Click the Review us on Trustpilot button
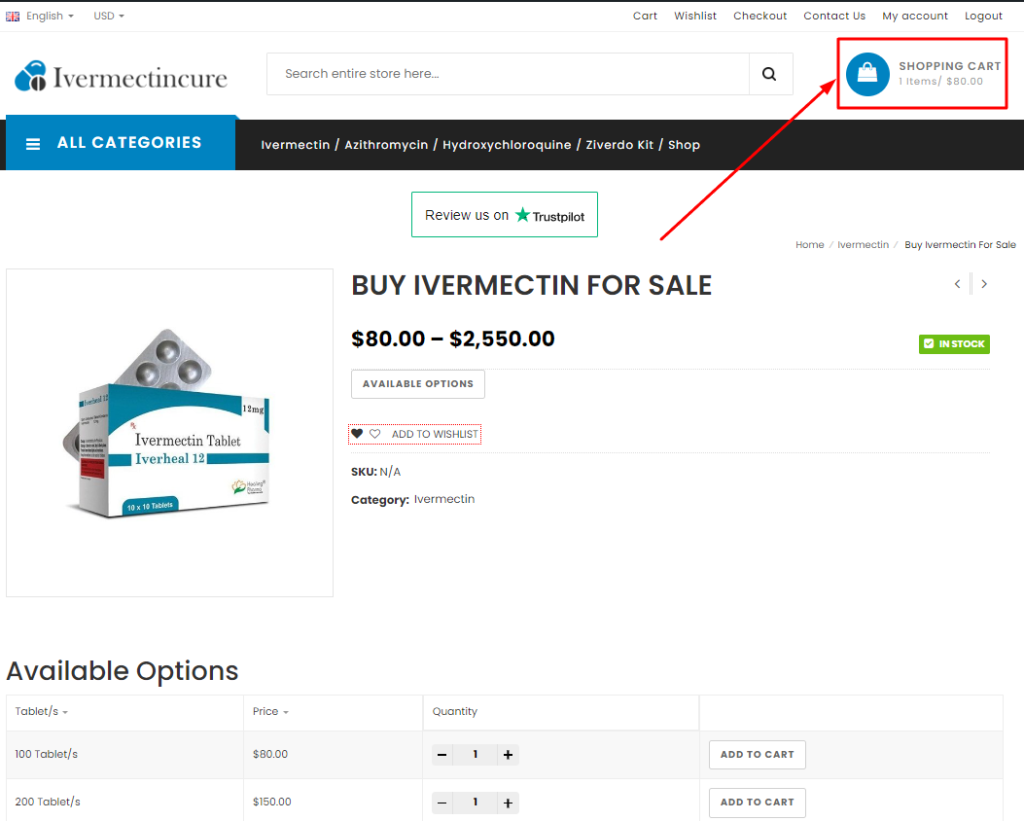 coord(504,214)
